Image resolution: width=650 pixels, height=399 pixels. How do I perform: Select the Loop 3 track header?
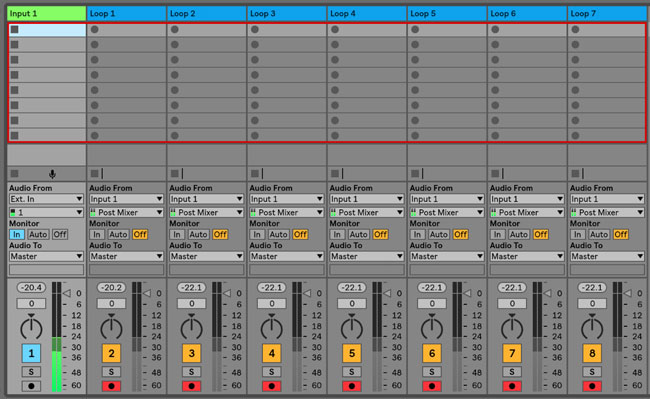286,14
